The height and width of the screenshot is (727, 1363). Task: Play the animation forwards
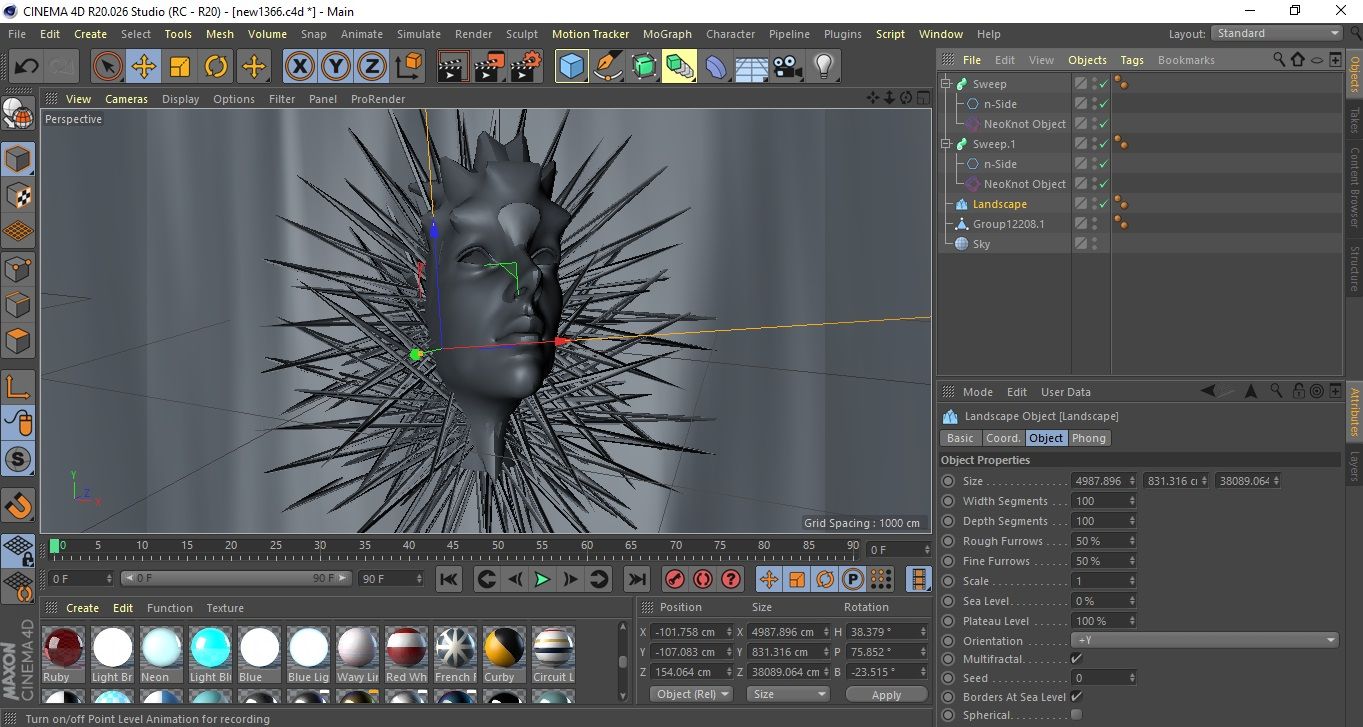coord(541,579)
